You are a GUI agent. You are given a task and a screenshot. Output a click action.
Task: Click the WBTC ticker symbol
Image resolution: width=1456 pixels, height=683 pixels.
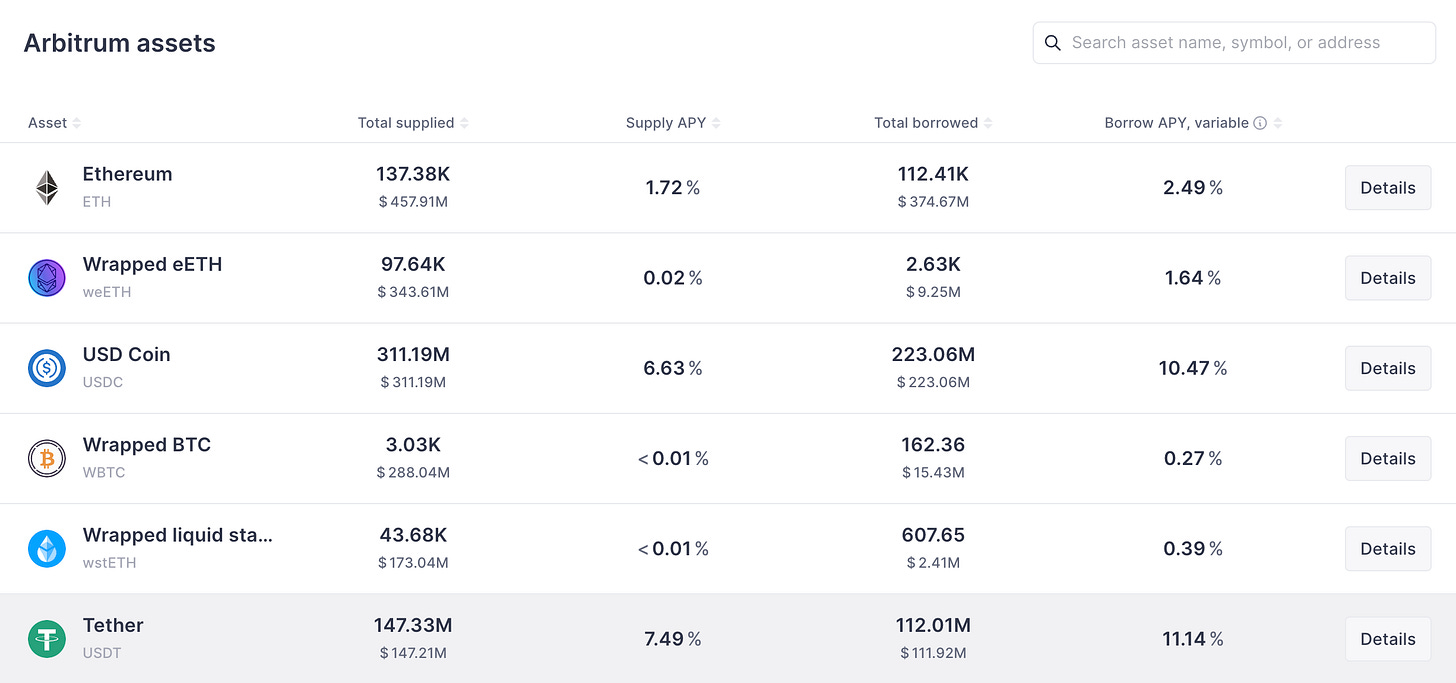click(x=104, y=472)
